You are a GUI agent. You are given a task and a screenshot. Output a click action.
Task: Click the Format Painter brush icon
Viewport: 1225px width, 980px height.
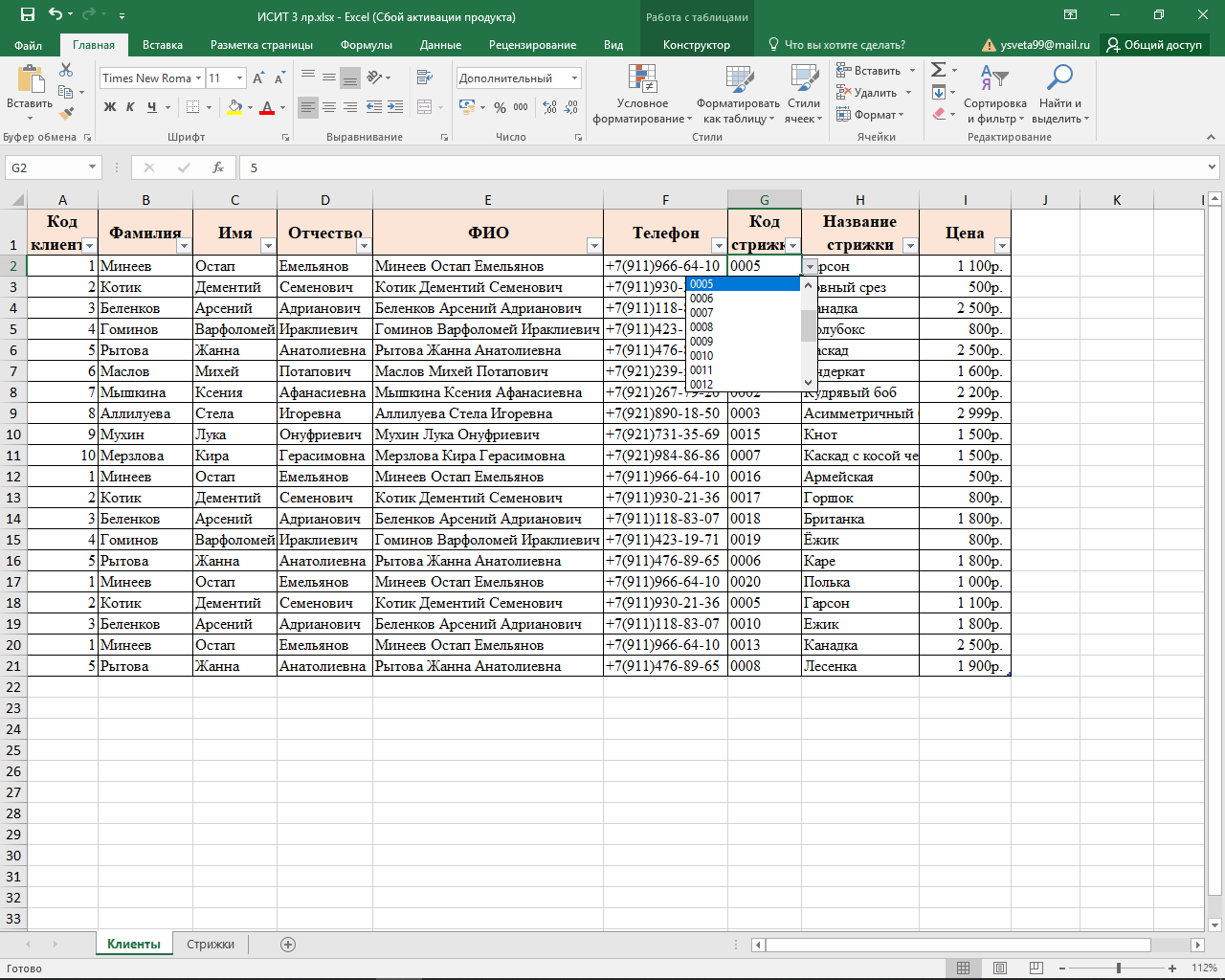point(66,114)
